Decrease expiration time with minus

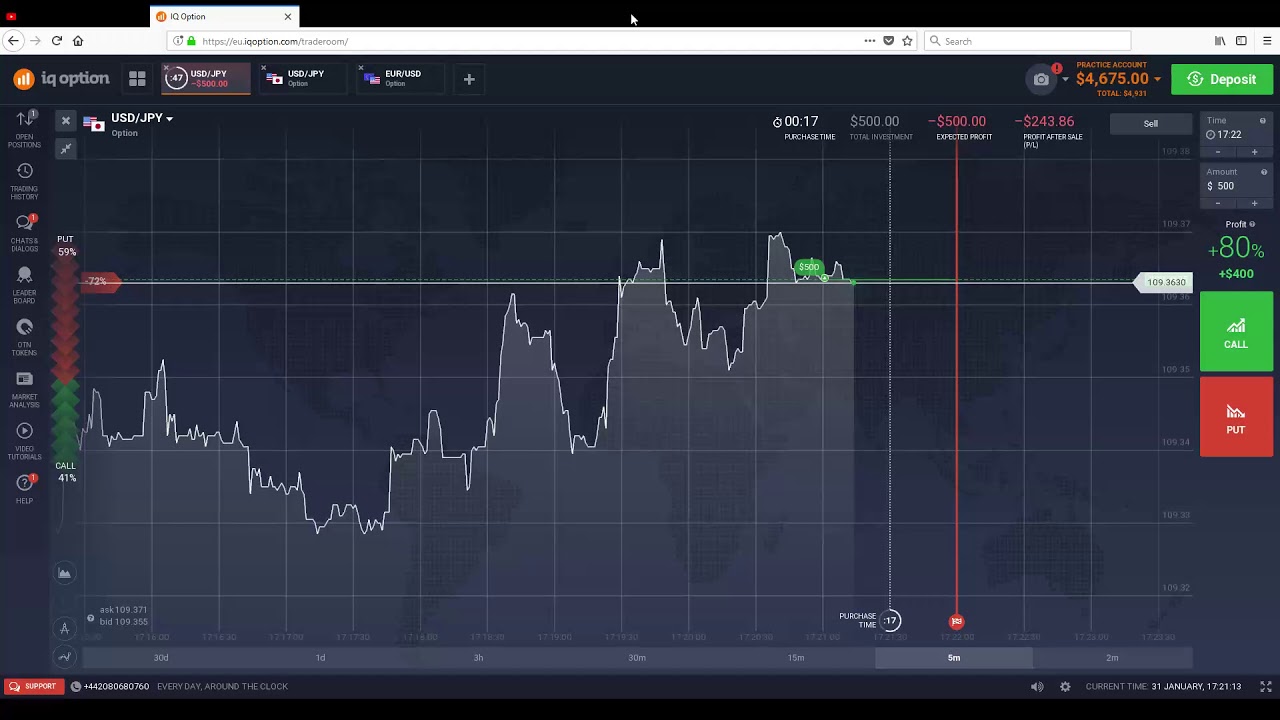[1218, 152]
